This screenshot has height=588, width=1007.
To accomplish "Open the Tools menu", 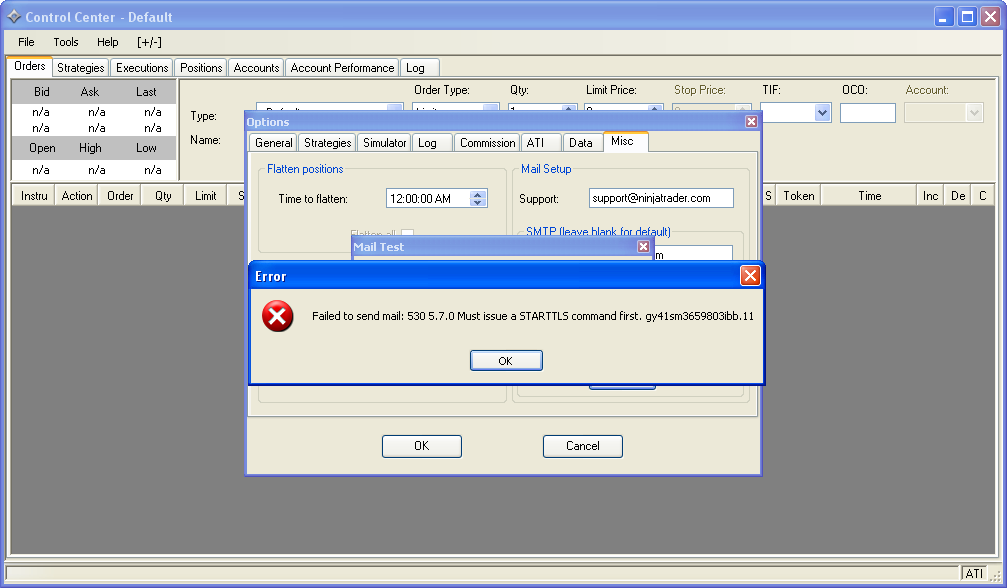I will [66, 42].
